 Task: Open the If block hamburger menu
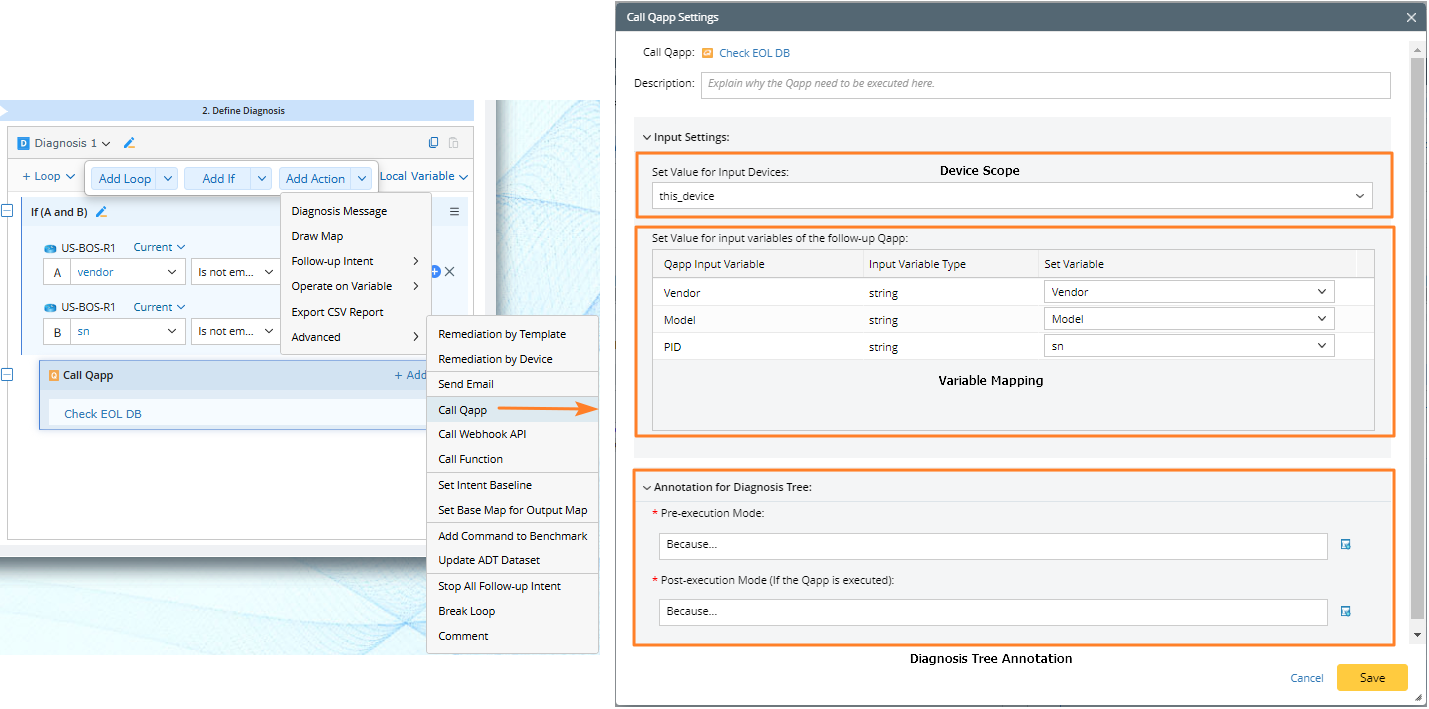(454, 212)
